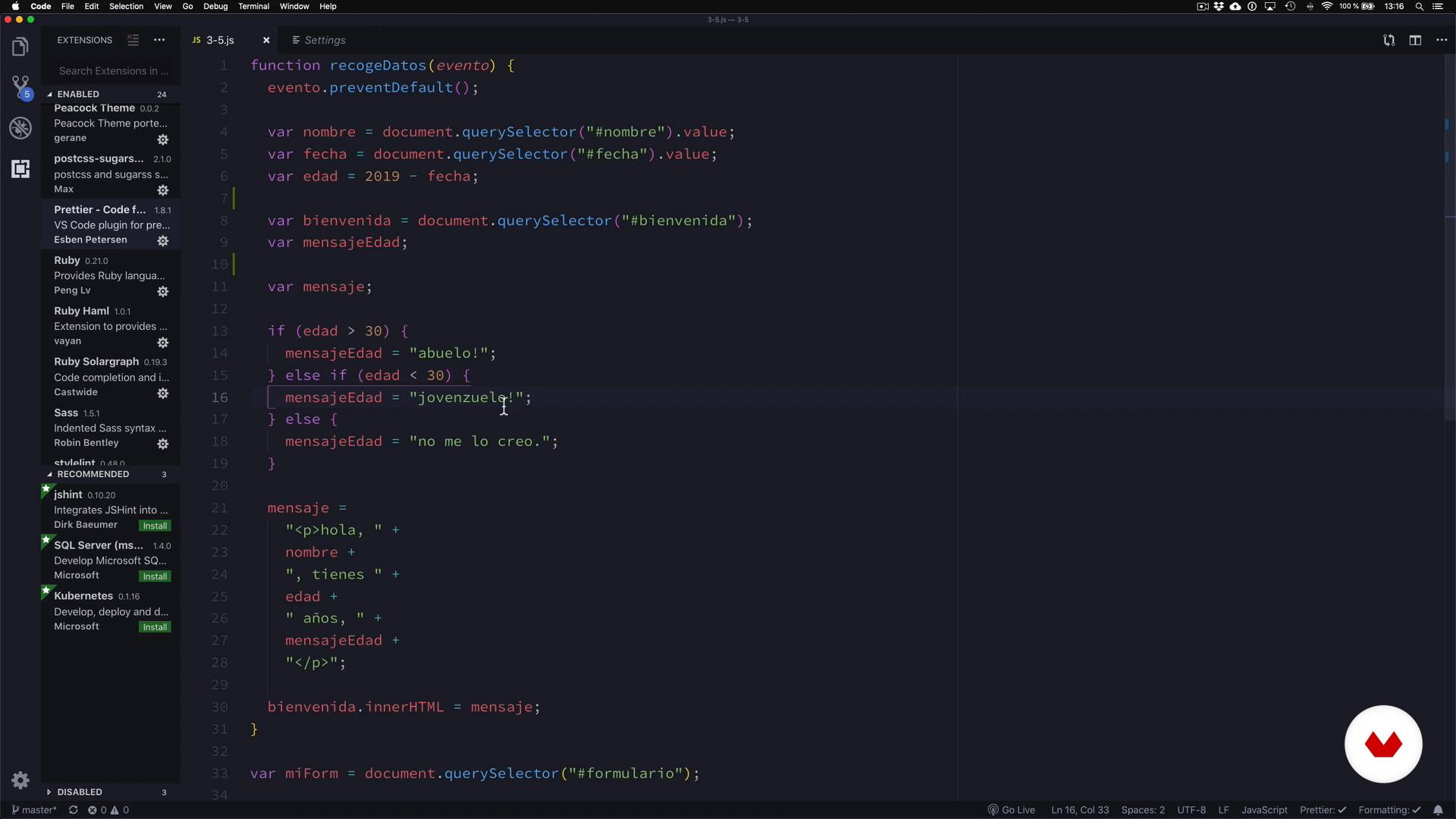This screenshot has height=819, width=1456.
Task: Select the Extensions icon in the activity bar
Action: (20, 168)
